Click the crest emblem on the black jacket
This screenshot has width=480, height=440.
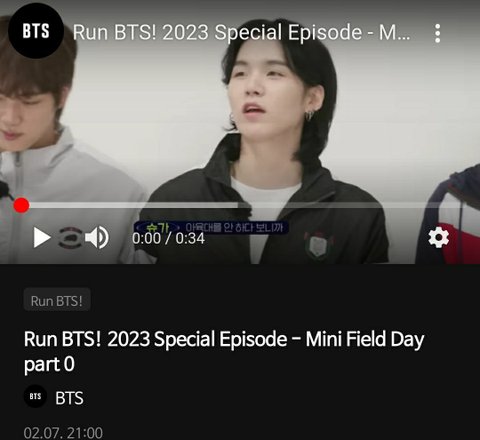pos(318,245)
